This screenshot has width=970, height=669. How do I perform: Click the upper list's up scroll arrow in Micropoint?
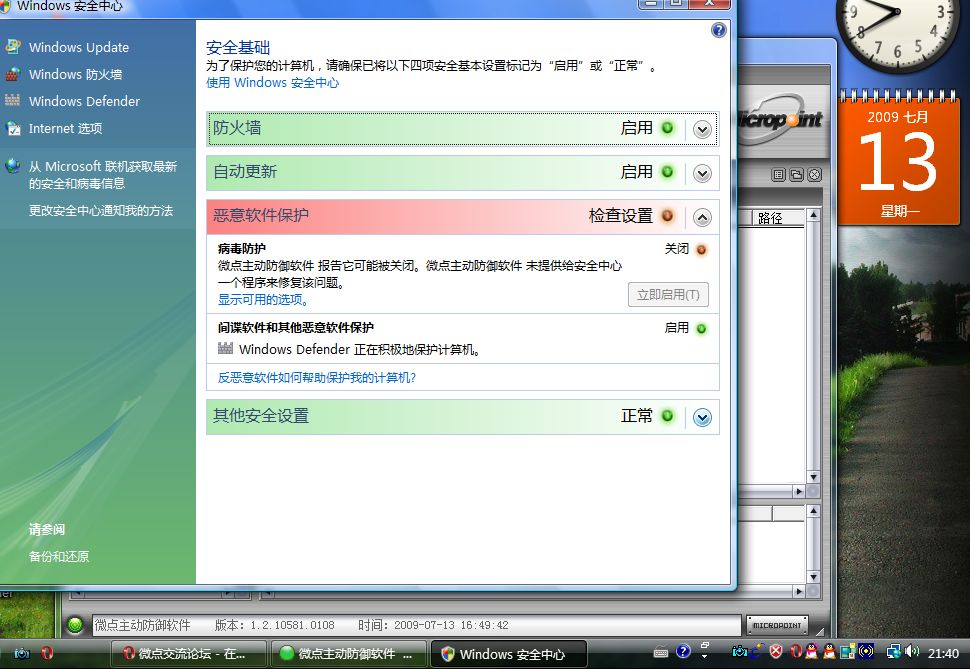pos(813,215)
